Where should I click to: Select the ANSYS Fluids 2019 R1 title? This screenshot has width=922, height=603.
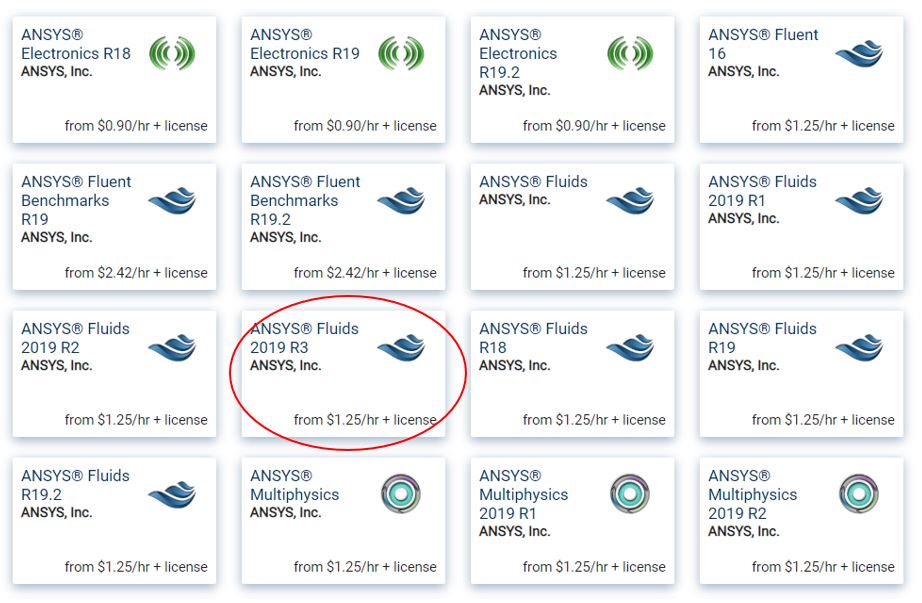[x=762, y=191]
